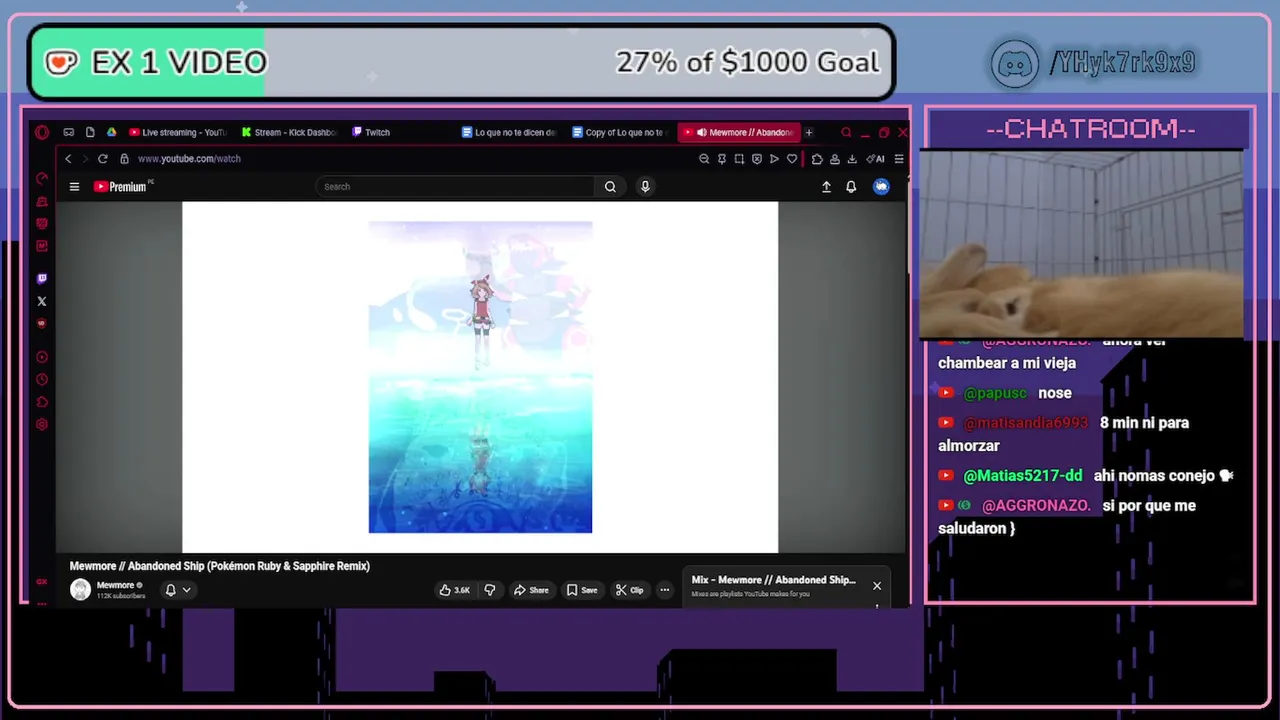Select the Mewmore // Abandoned tab
Image resolution: width=1280 pixels, height=720 pixels.
coord(739,132)
